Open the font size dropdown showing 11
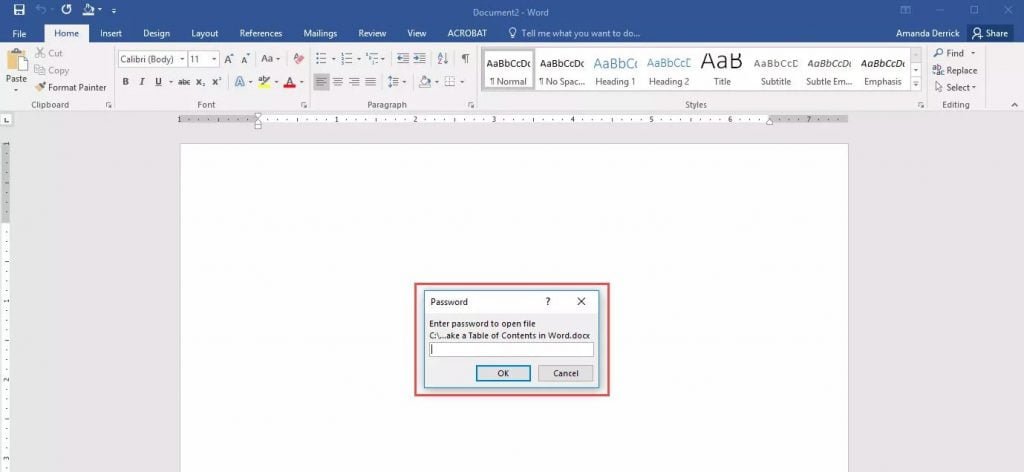 212,59
